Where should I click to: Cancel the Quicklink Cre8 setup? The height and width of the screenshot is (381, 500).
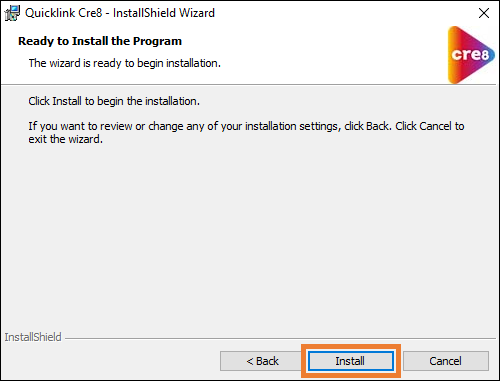pyautogui.click(x=446, y=361)
